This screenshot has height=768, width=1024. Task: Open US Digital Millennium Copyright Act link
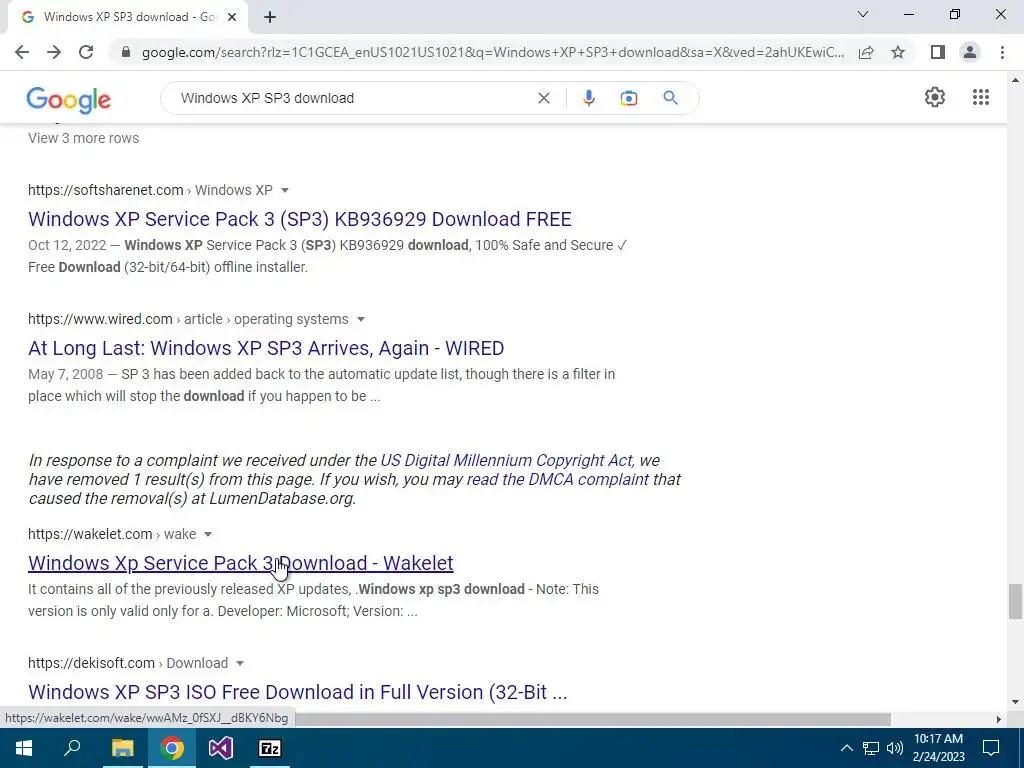click(507, 460)
